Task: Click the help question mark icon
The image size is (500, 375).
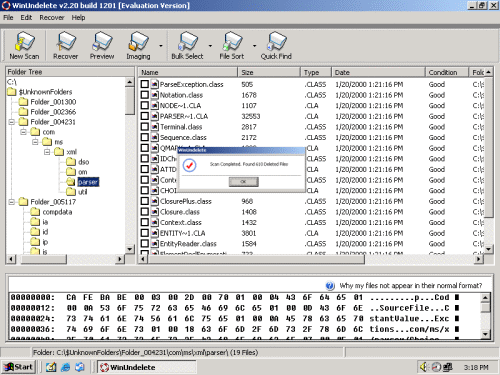Action: 330,286
